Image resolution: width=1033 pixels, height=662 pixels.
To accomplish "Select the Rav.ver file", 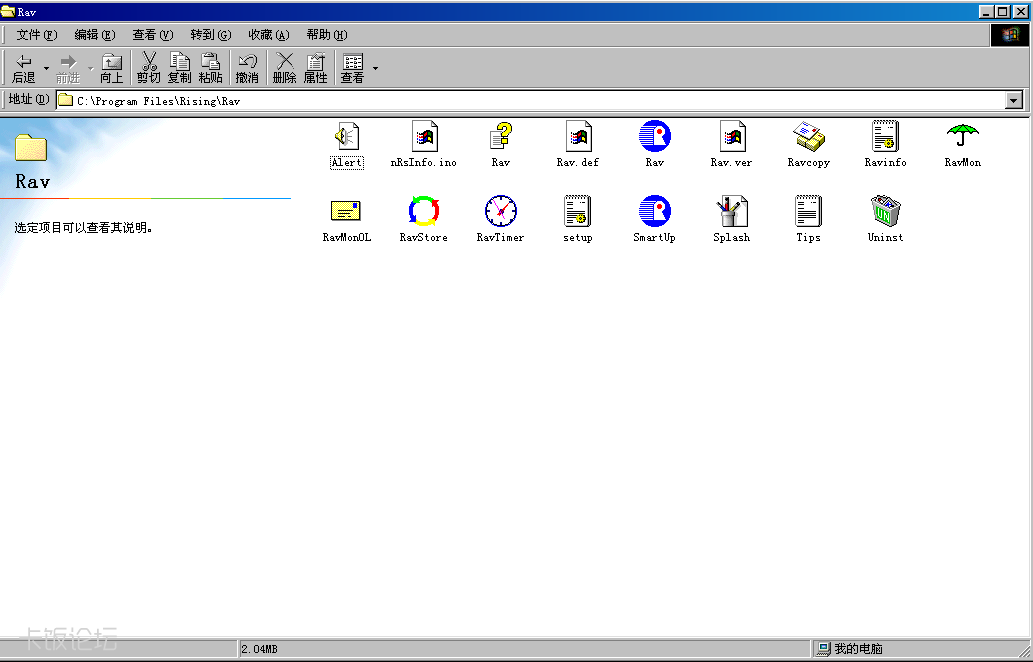I will coord(732,137).
